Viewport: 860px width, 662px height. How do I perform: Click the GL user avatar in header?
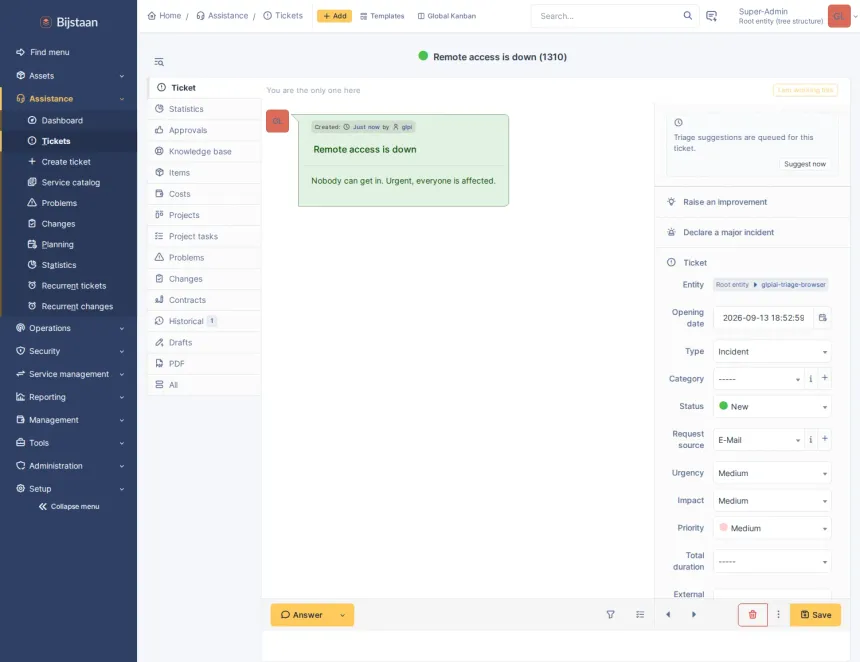coord(839,16)
